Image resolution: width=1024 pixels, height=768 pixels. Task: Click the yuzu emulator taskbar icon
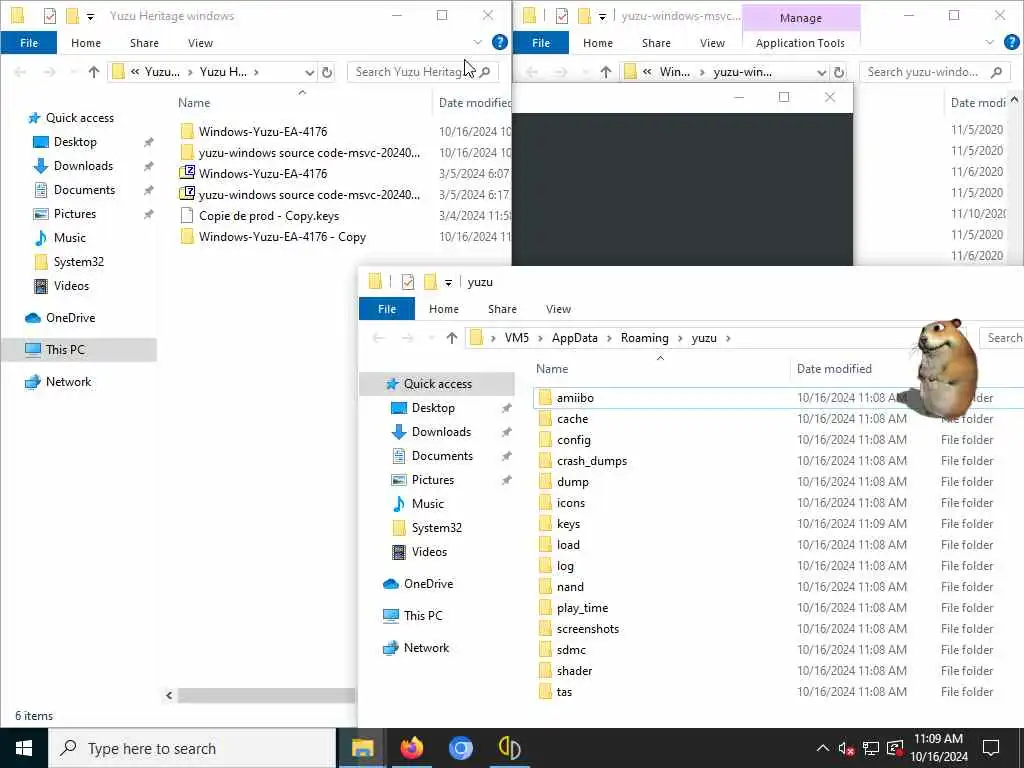point(509,748)
